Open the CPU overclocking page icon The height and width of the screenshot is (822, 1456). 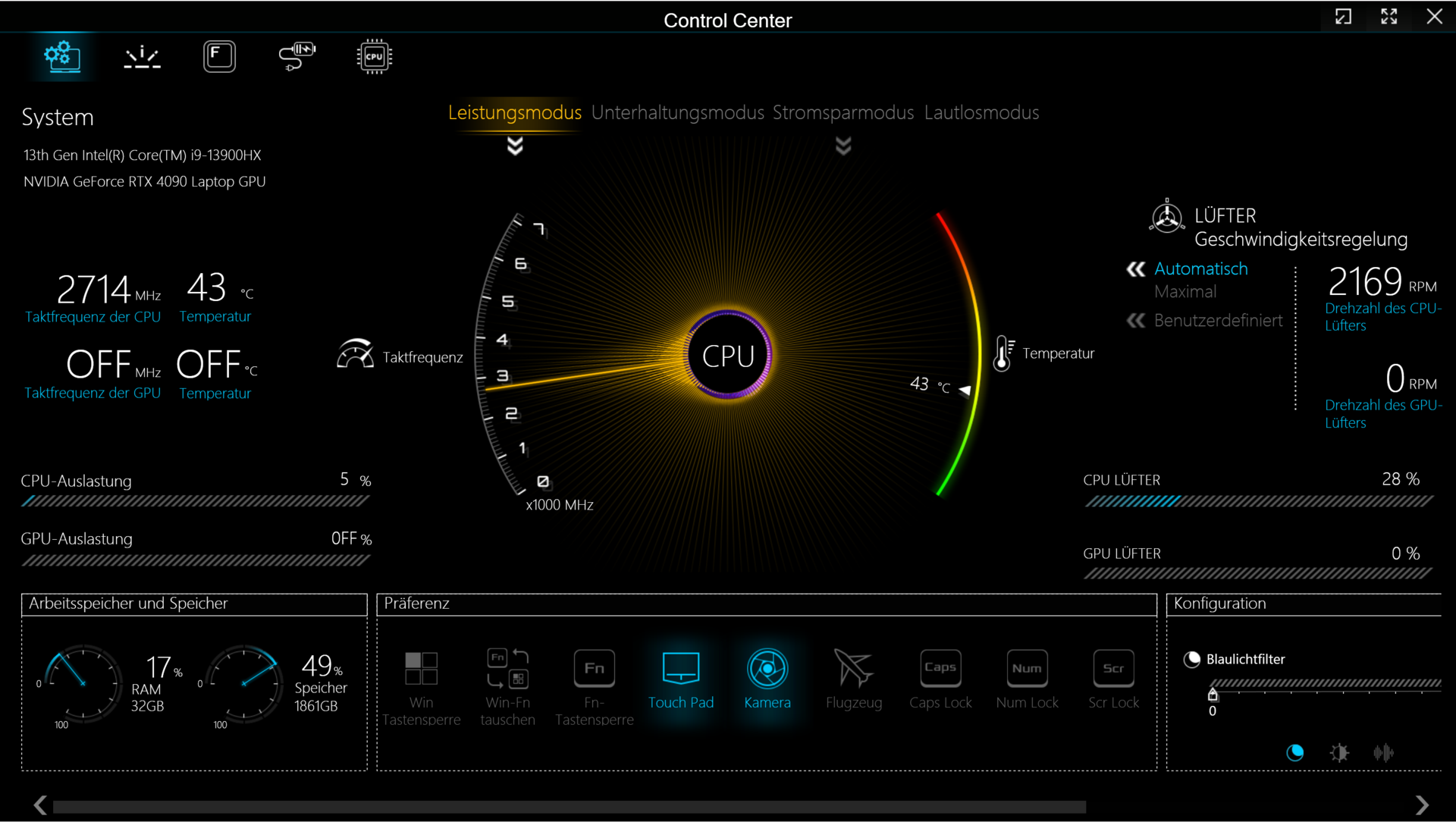tap(374, 57)
